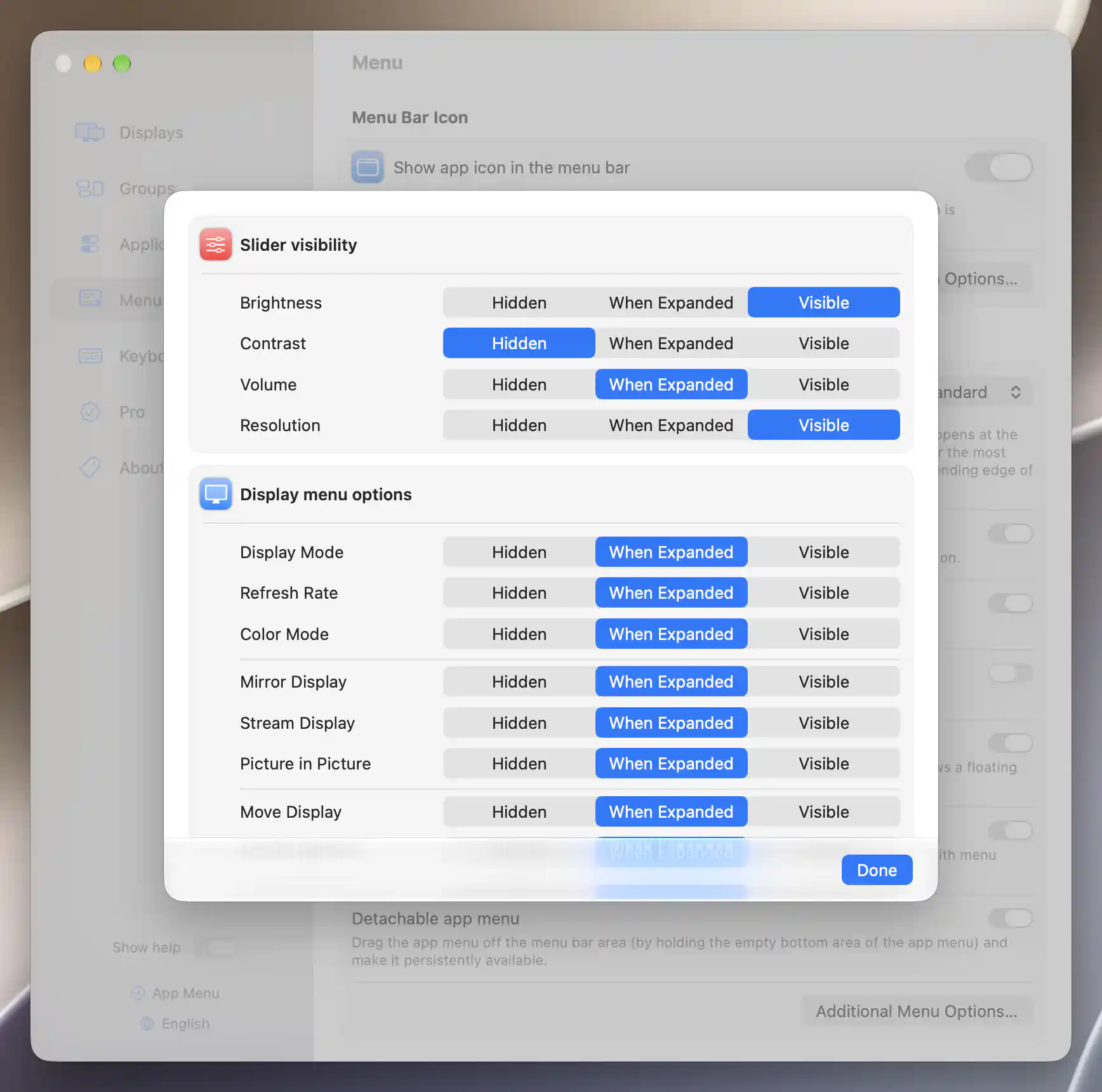Set Refresh Rate to Hidden
1102x1092 pixels.
(519, 592)
